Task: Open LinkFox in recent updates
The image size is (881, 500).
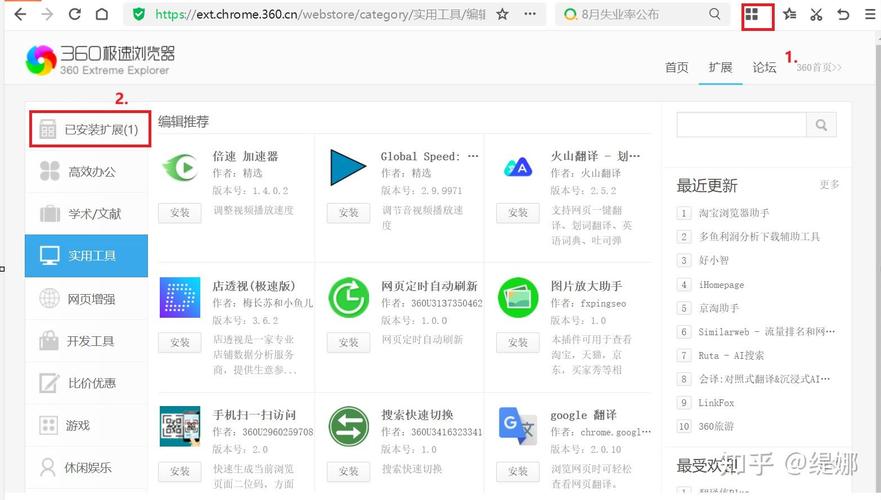Action: coord(716,402)
